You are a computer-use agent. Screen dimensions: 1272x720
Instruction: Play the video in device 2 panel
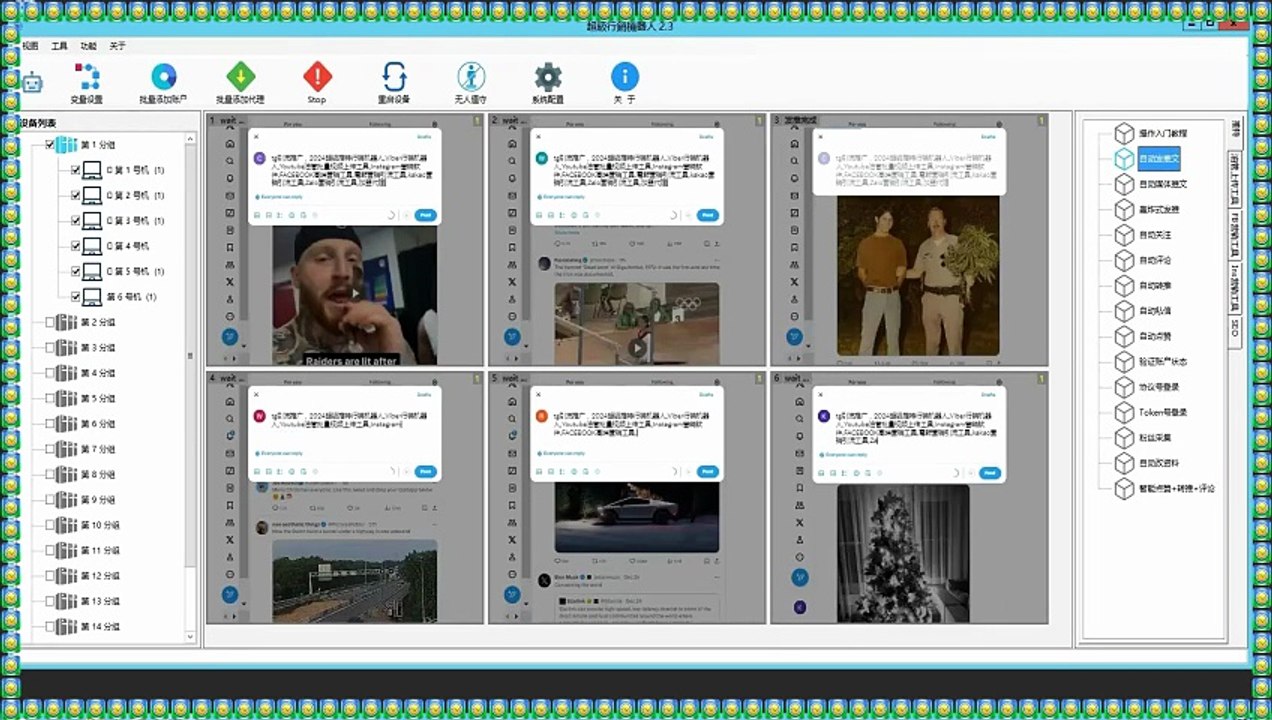(x=637, y=347)
